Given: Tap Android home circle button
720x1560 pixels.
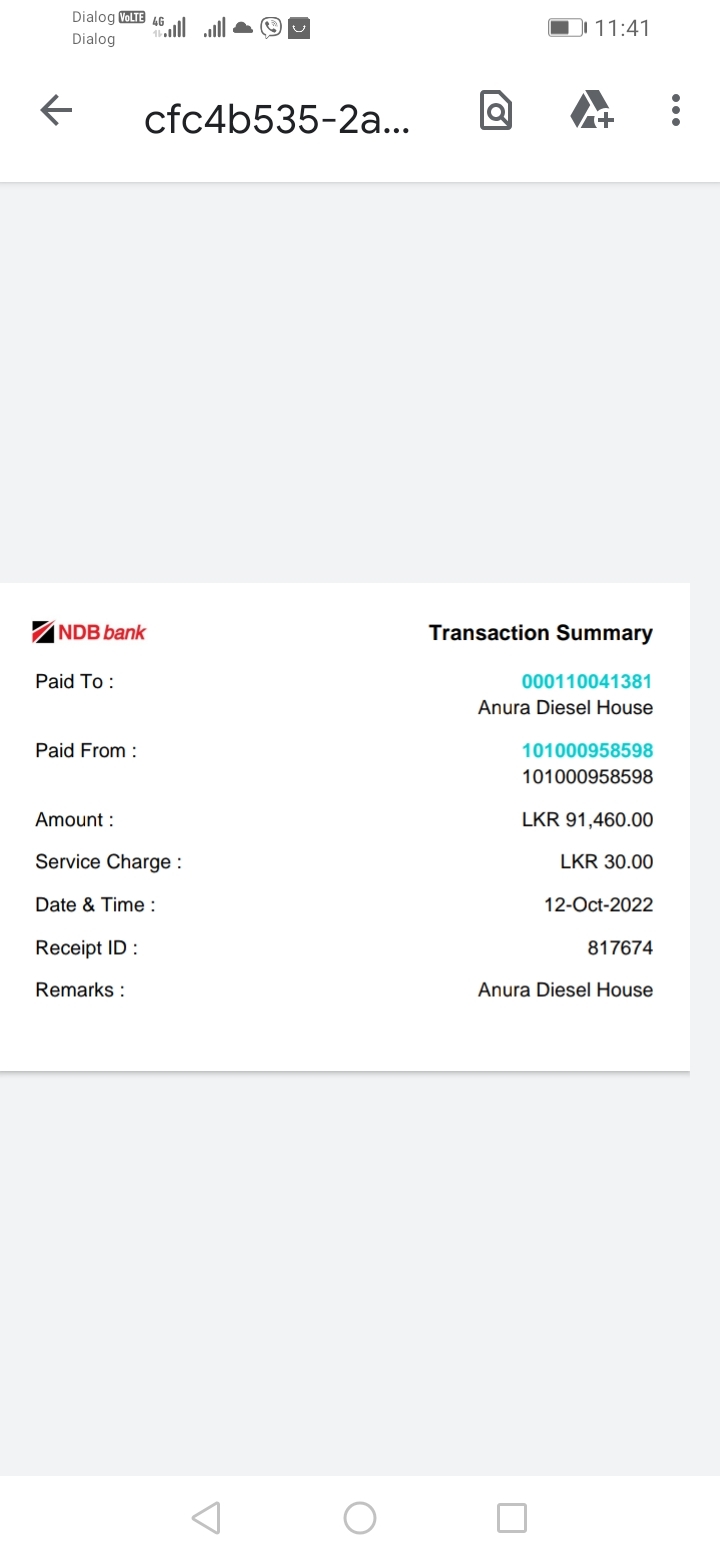Looking at the screenshot, I should 360,1518.
